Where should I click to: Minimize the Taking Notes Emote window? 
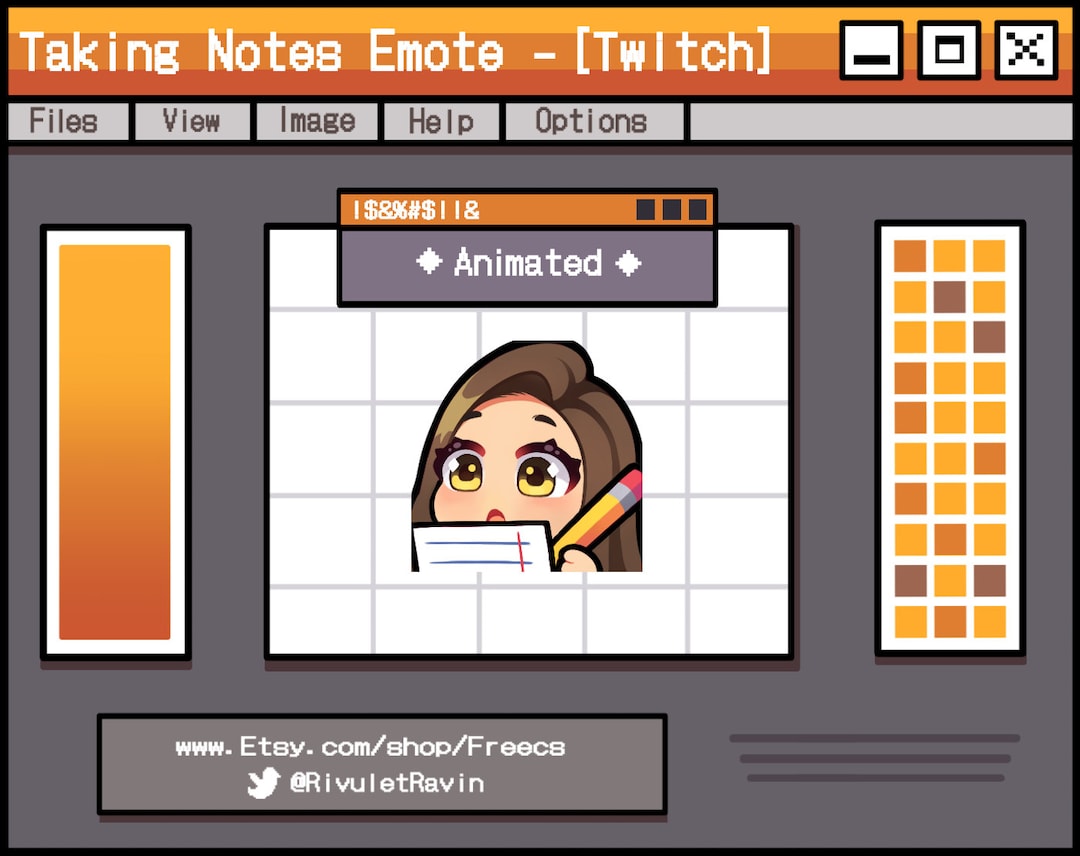871,50
